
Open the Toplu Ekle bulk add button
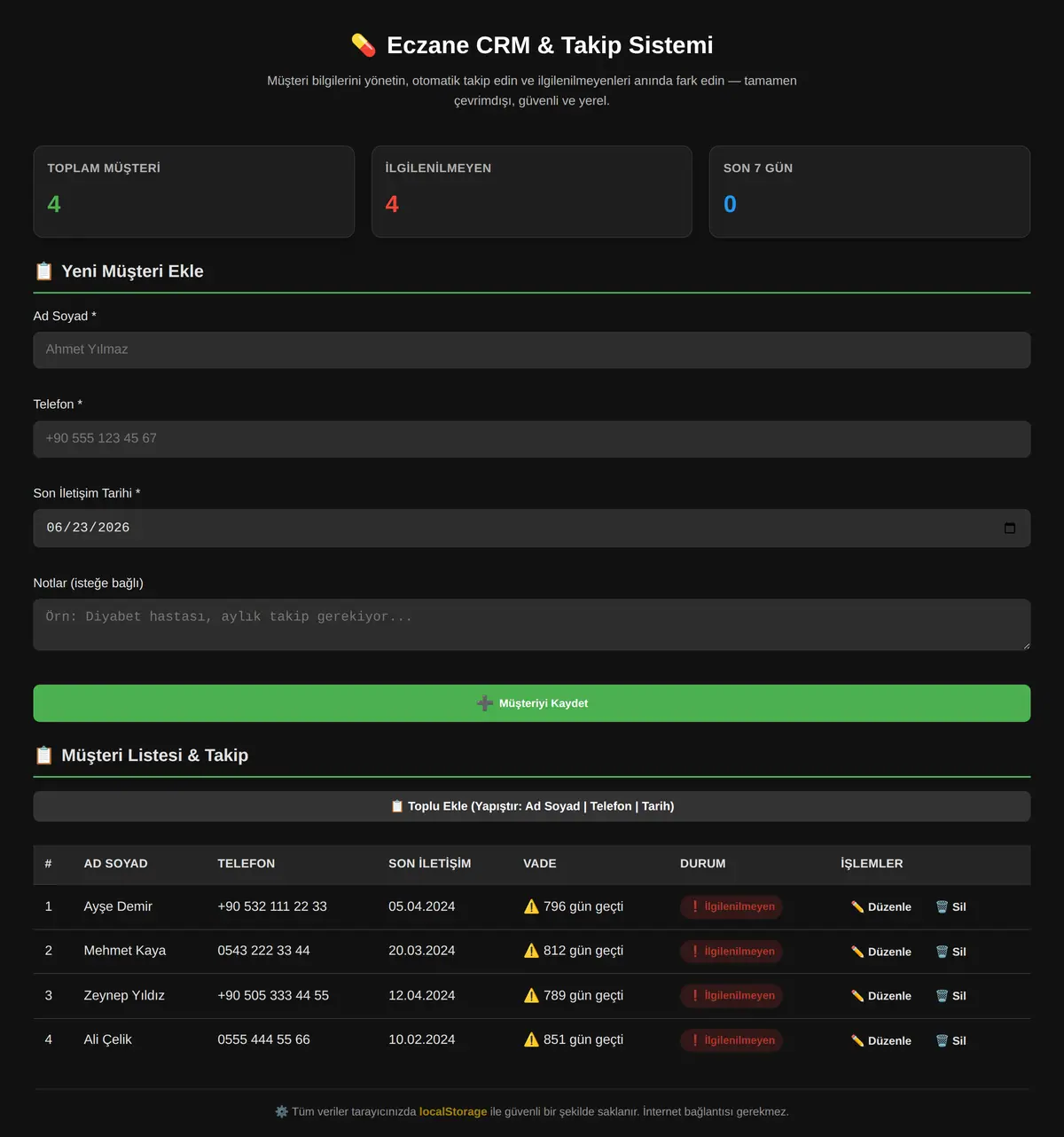click(x=532, y=806)
